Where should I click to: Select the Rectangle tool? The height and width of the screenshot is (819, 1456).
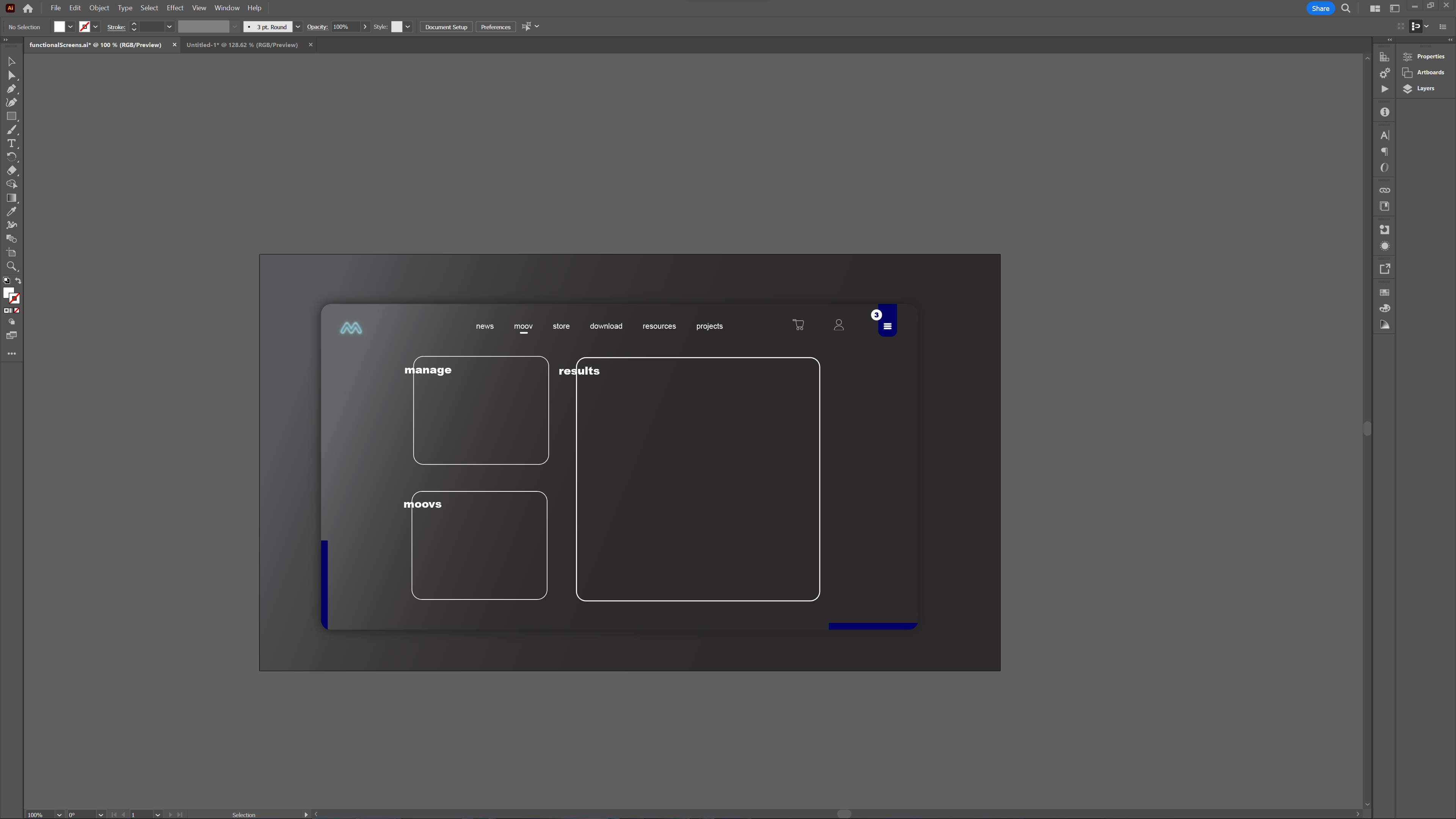pos(11,116)
